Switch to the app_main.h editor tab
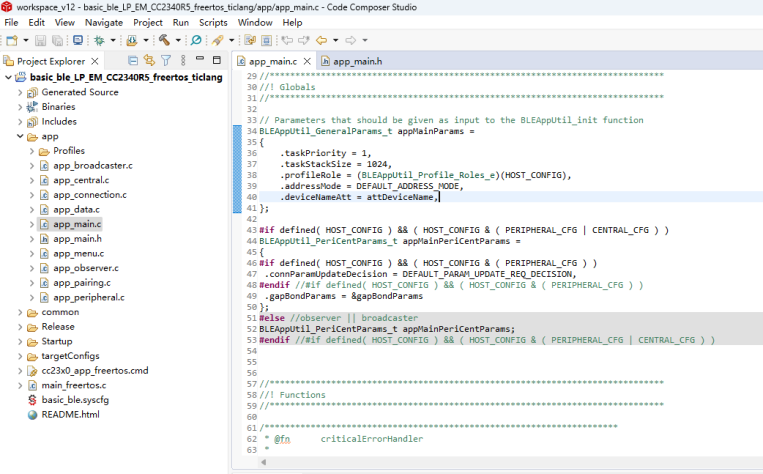The height and width of the screenshot is (474, 763). coord(357,61)
